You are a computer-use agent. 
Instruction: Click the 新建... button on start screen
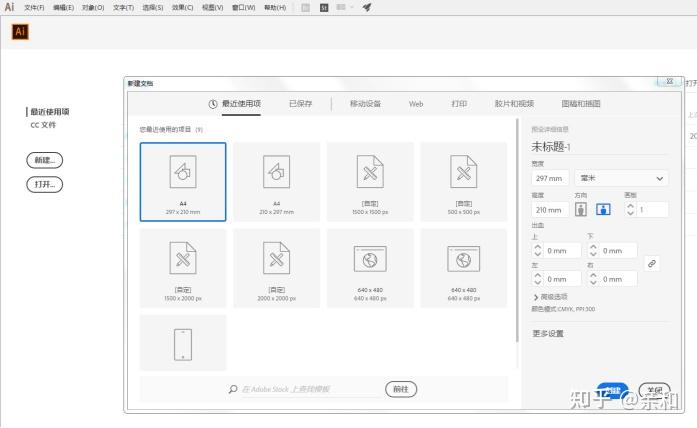tap(44, 160)
